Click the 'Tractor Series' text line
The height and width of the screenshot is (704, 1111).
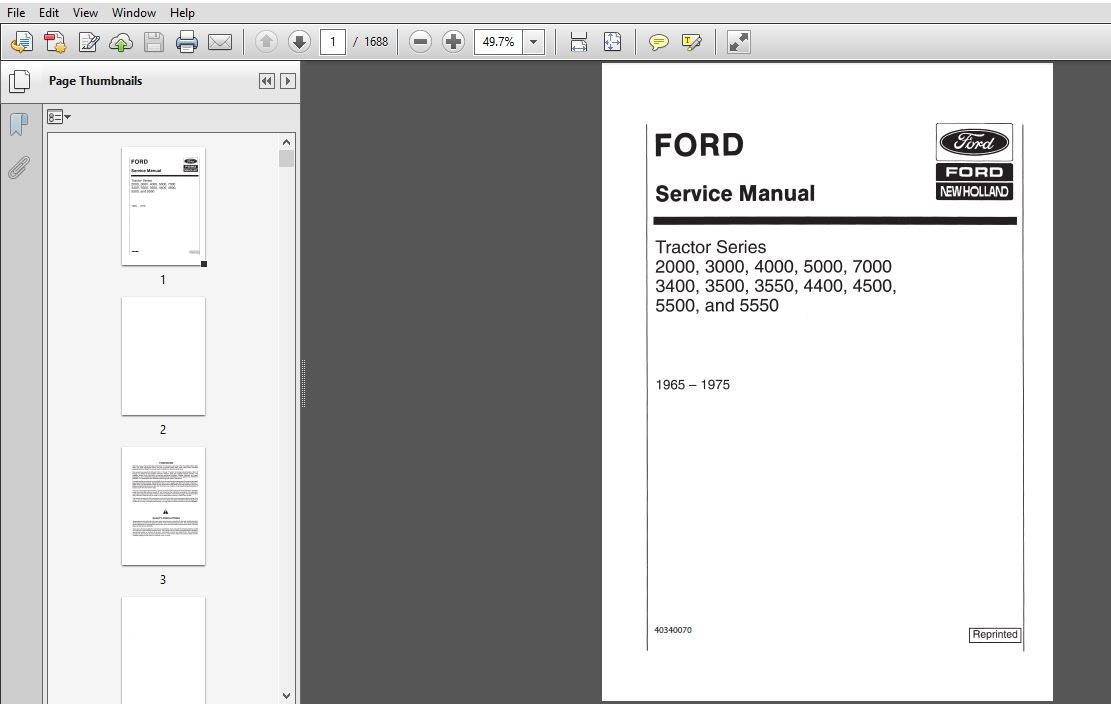(x=711, y=247)
